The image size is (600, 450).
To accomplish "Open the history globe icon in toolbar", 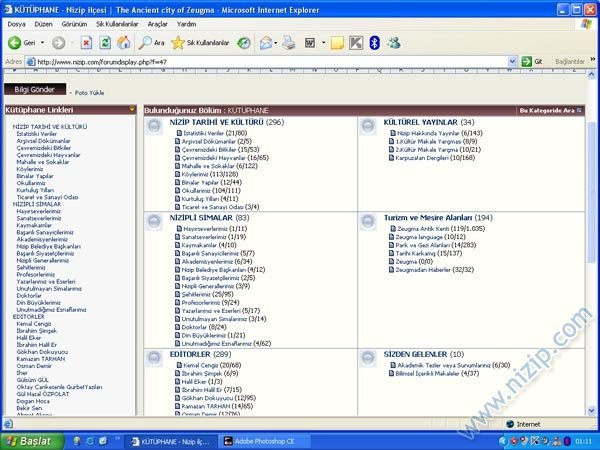I will [x=243, y=43].
